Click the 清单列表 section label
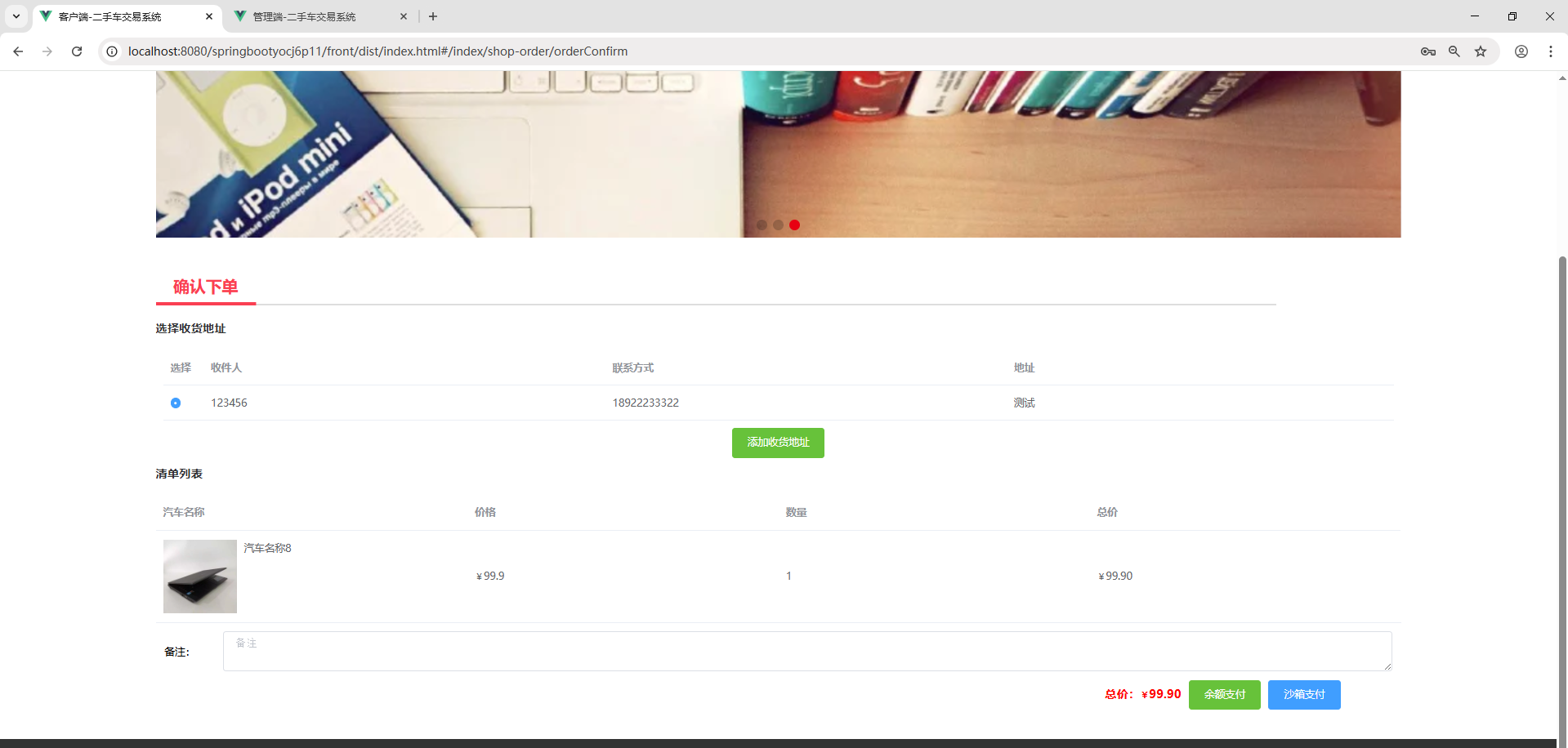The width and height of the screenshot is (1568, 748). click(179, 474)
